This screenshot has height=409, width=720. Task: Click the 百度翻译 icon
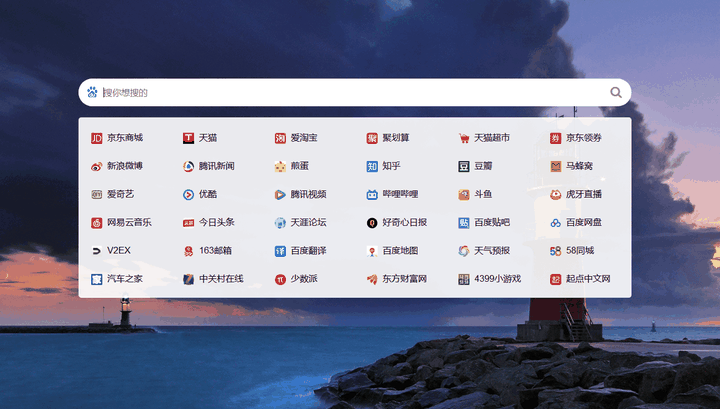pos(280,251)
